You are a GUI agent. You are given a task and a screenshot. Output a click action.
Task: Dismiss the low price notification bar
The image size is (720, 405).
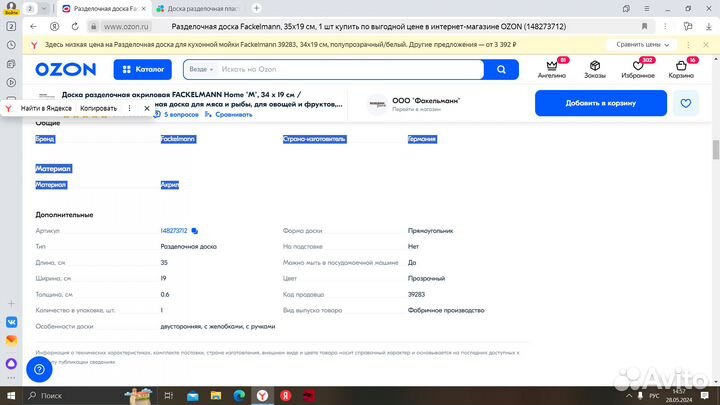706,45
